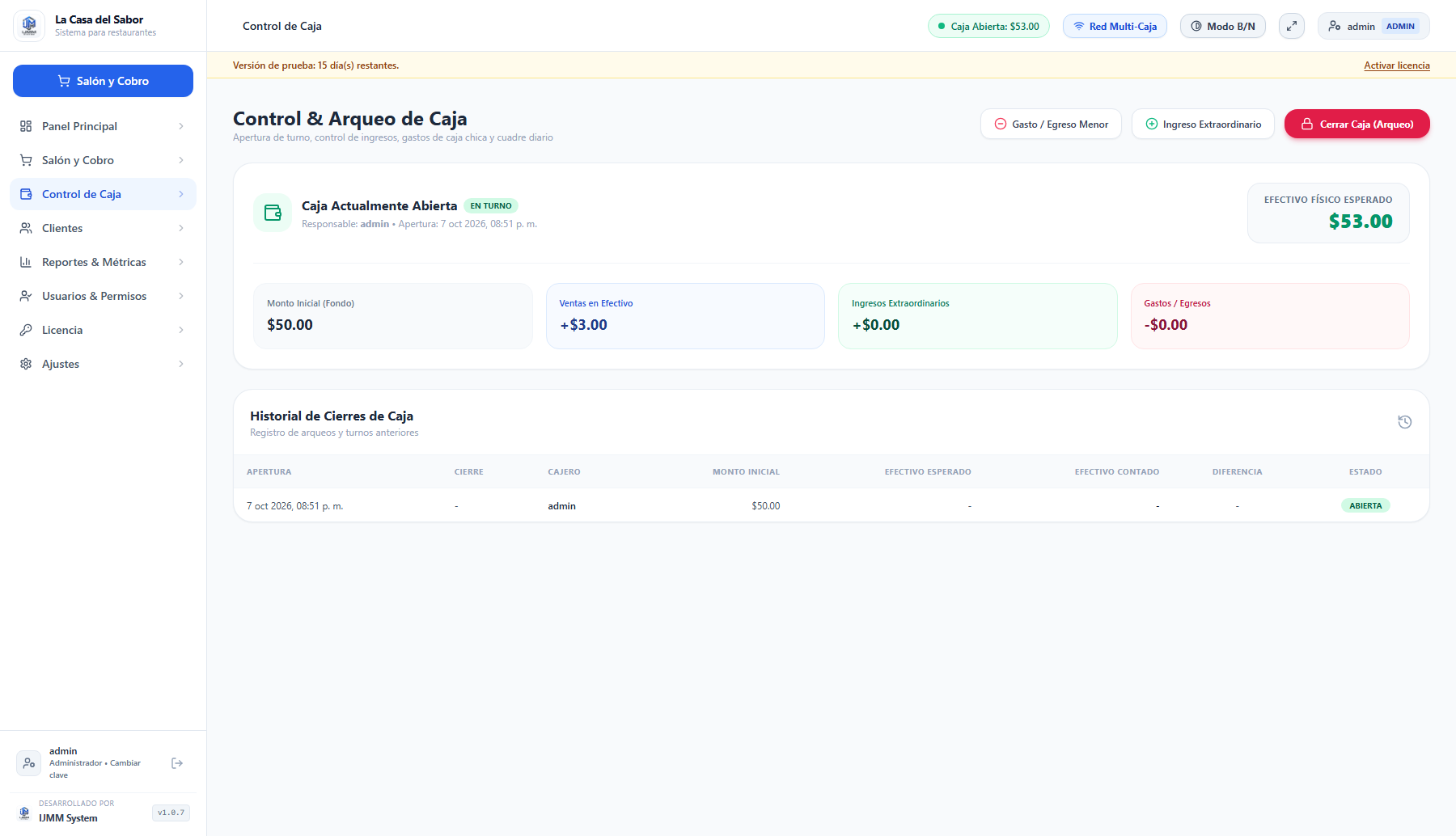The image size is (1456, 836).
Task: Click the Usuarios & Permisos user icon
Action: pyautogui.click(x=26, y=296)
